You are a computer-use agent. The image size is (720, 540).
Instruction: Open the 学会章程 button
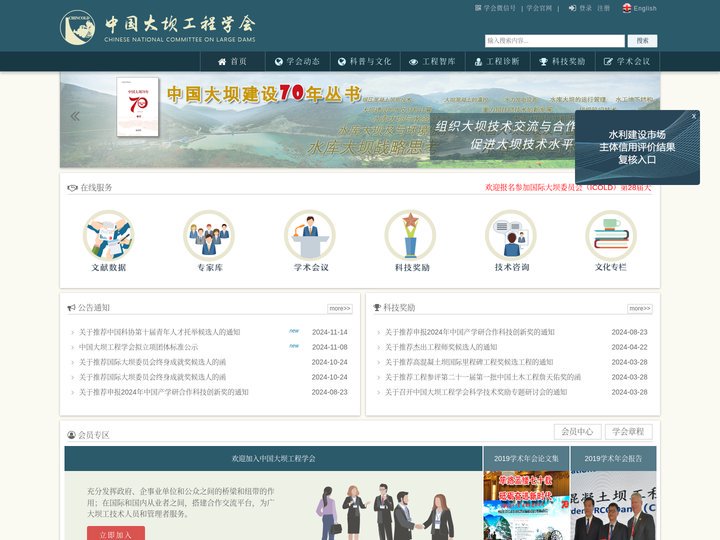628,432
